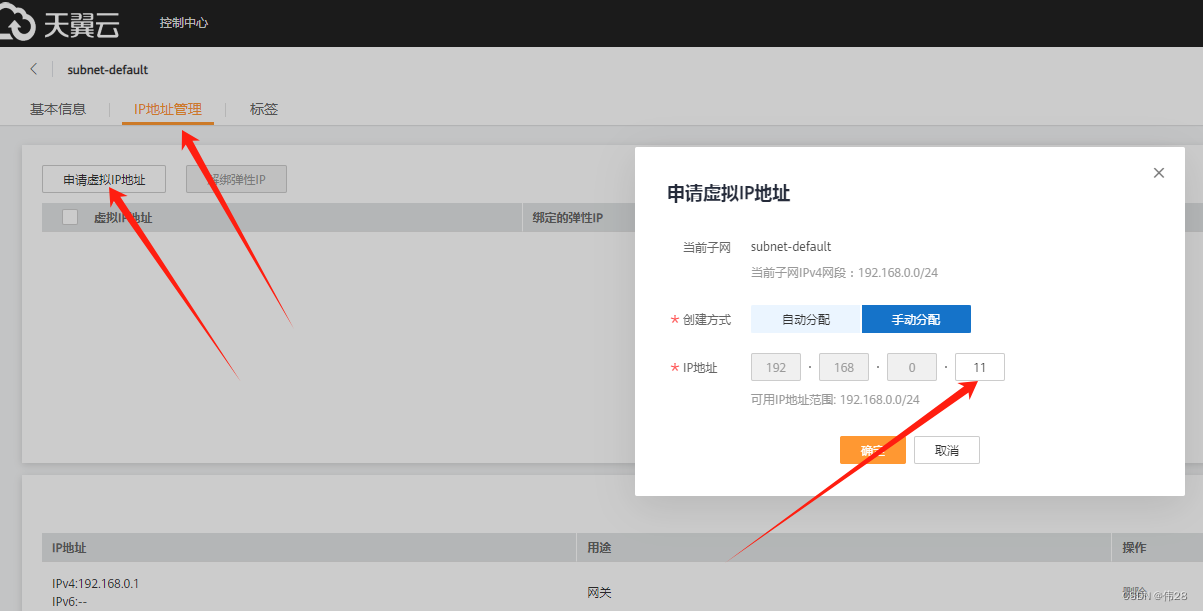This screenshot has width=1203, height=611.
Task: Click the subnet-default page title
Action: [x=106, y=68]
